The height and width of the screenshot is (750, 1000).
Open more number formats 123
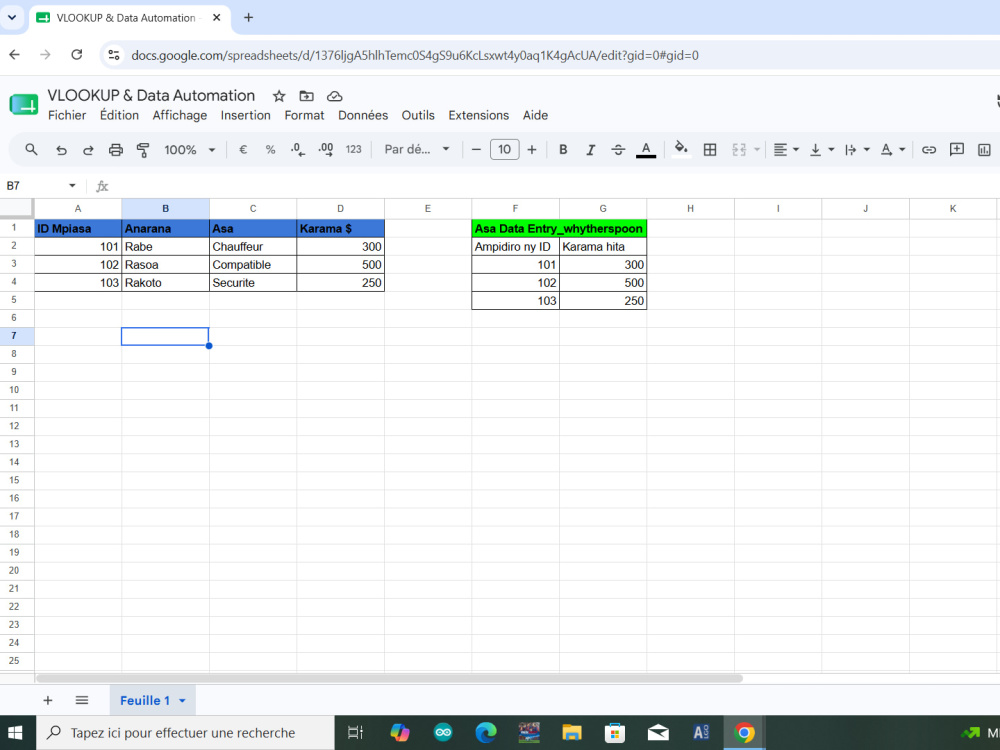(x=353, y=150)
